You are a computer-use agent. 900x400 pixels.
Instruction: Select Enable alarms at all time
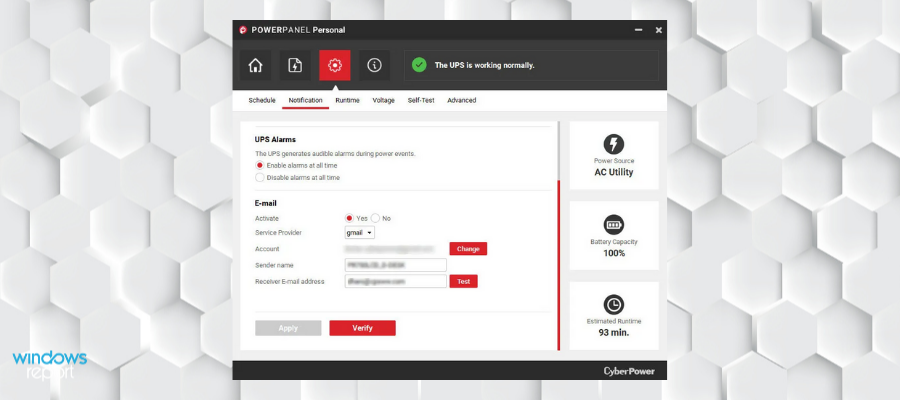coord(259,165)
